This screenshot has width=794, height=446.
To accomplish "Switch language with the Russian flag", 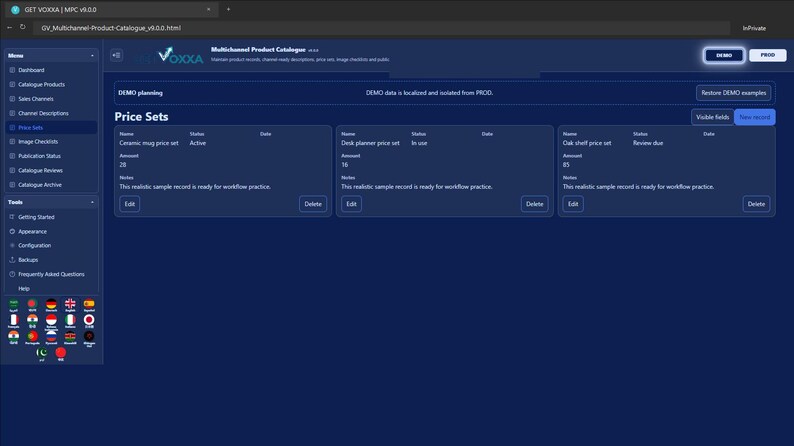I will point(51,337).
